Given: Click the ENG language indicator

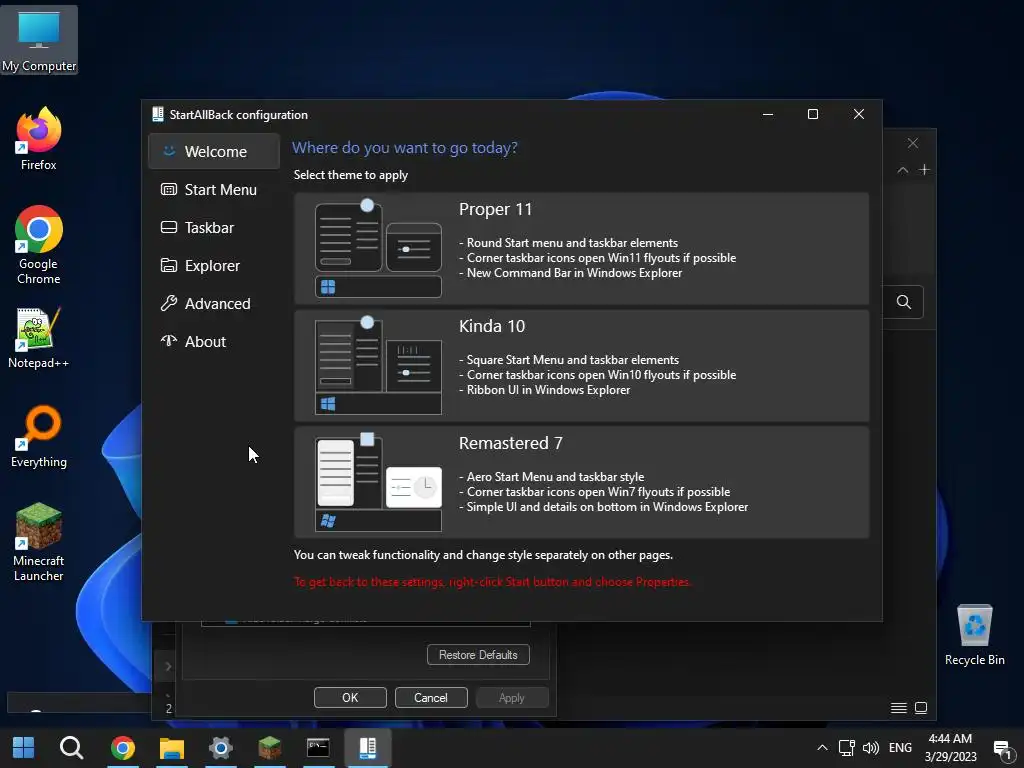Looking at the screenshot, I should pos(900,748).
